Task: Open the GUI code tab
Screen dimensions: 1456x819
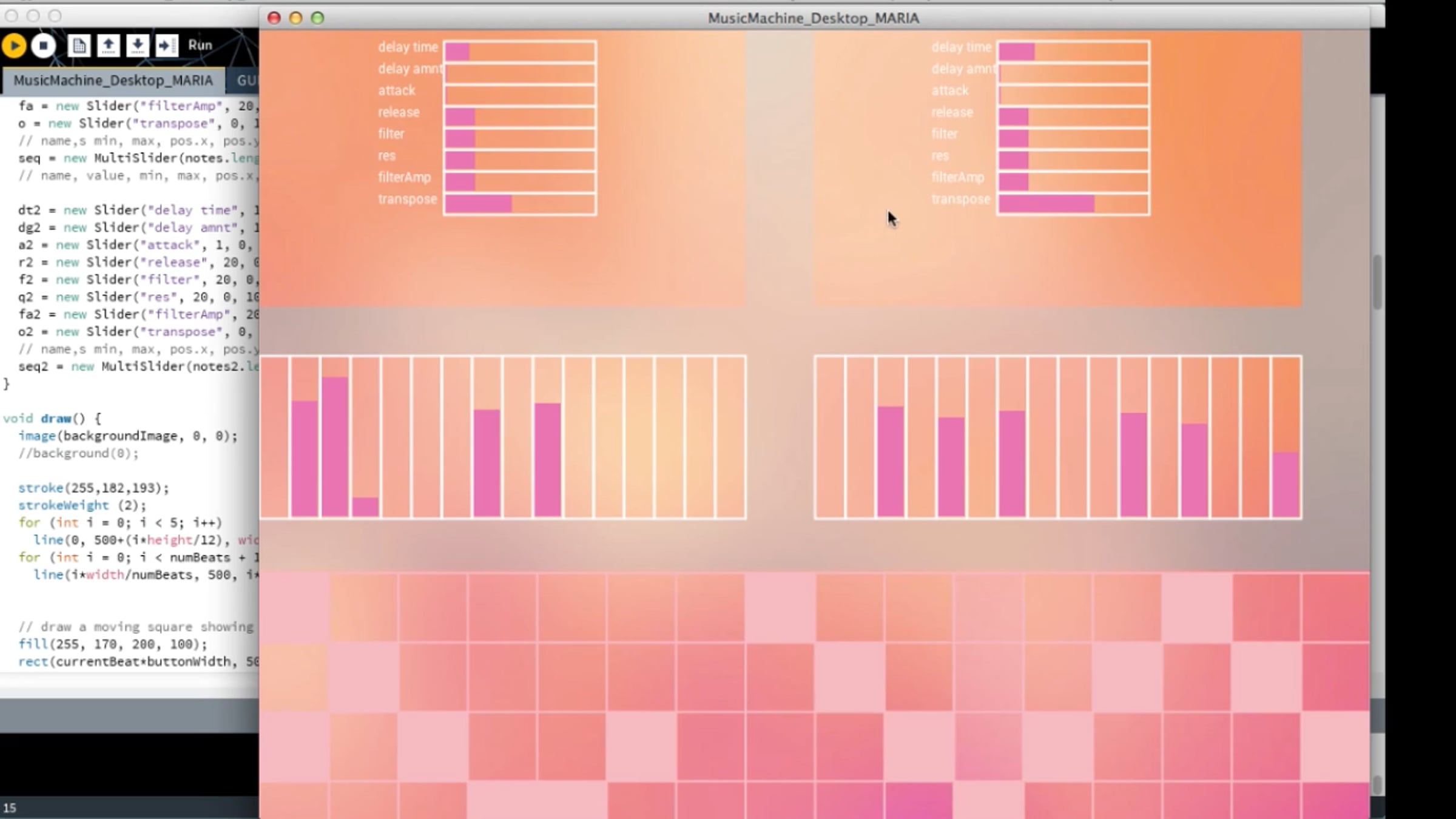Action: tap(246, 81)
